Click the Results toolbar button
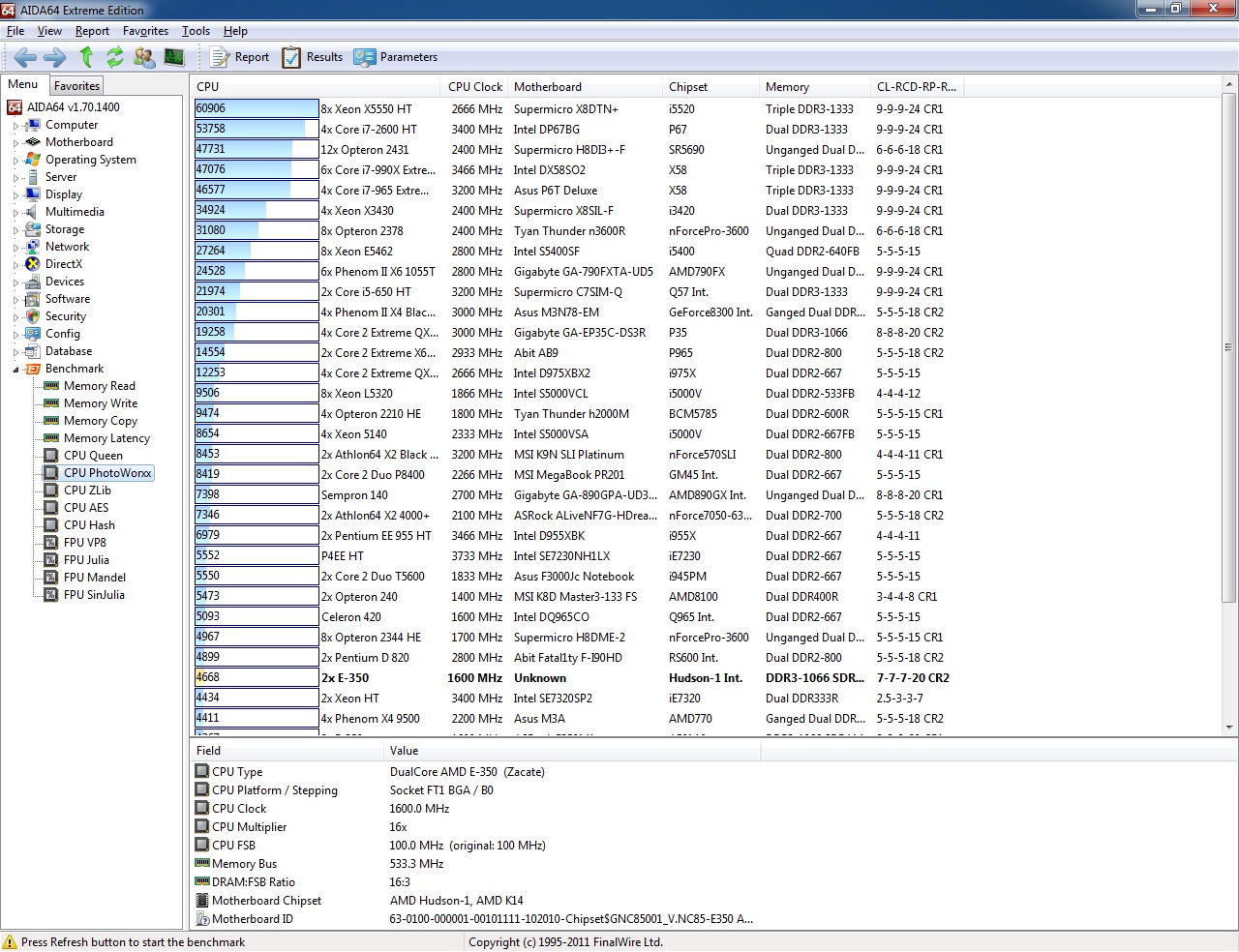Screen dimensions: 1239x952 coord(312,57)
